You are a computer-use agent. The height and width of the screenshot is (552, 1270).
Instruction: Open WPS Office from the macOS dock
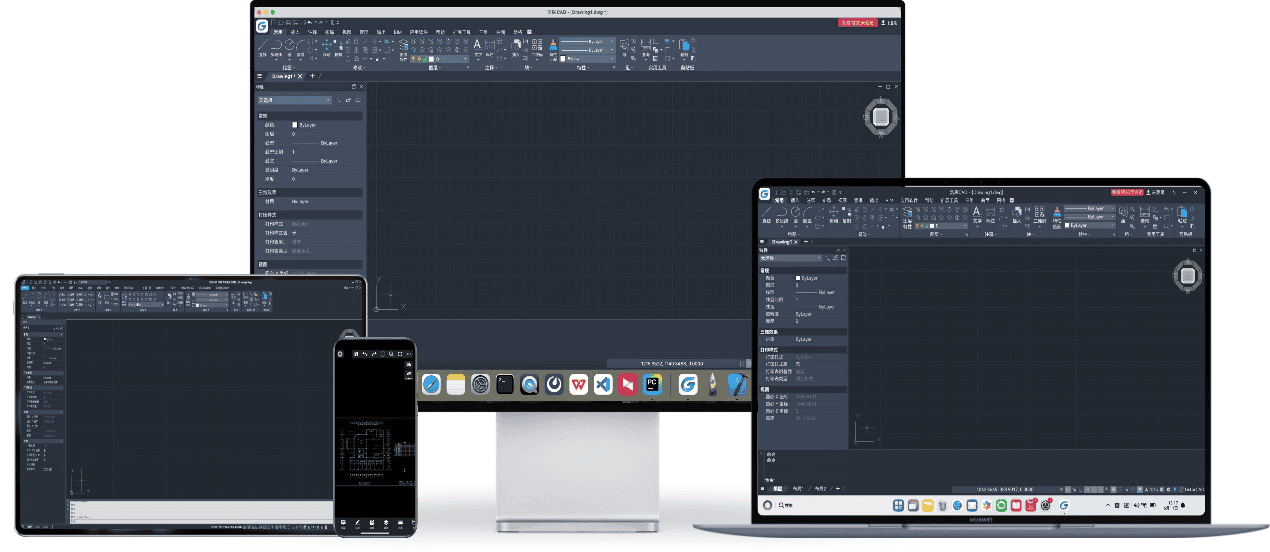pyautogui.click(x=579, y=384)
